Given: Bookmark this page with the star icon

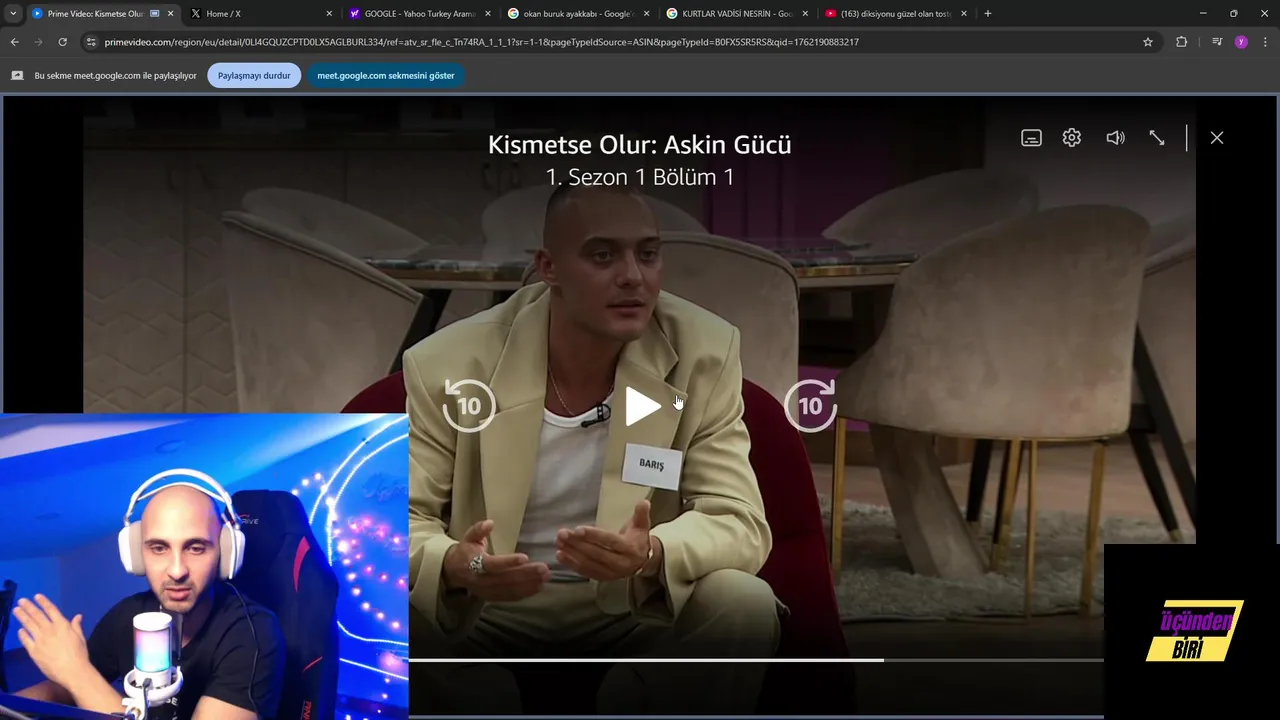Looking at the screenshot, I should pos(1148,42).
